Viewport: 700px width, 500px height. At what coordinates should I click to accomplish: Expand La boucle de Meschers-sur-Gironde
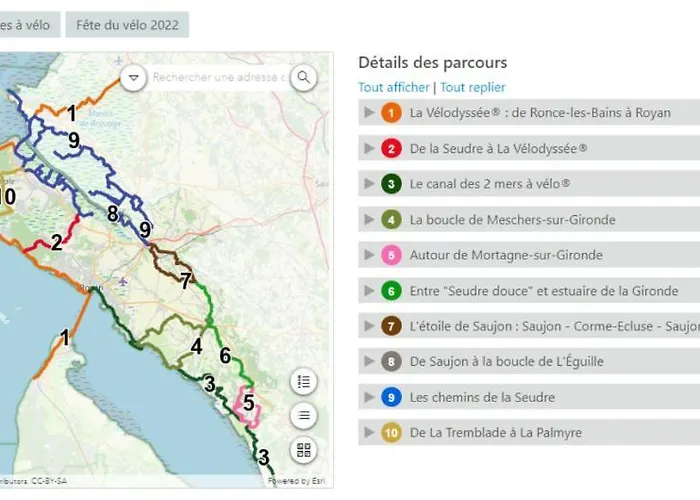370,220
